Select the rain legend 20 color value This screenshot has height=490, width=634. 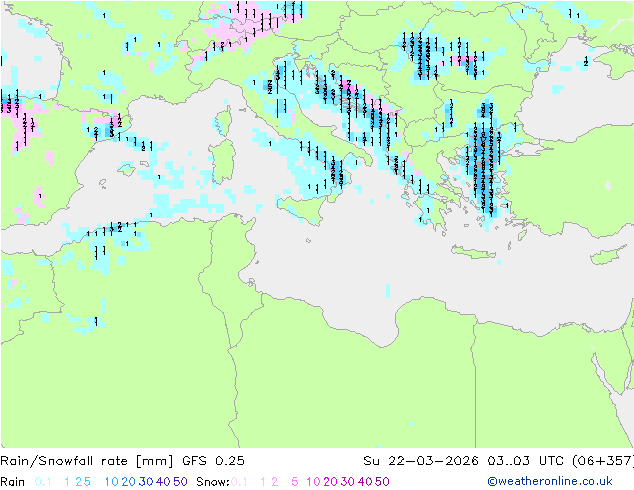coord(129,482)
